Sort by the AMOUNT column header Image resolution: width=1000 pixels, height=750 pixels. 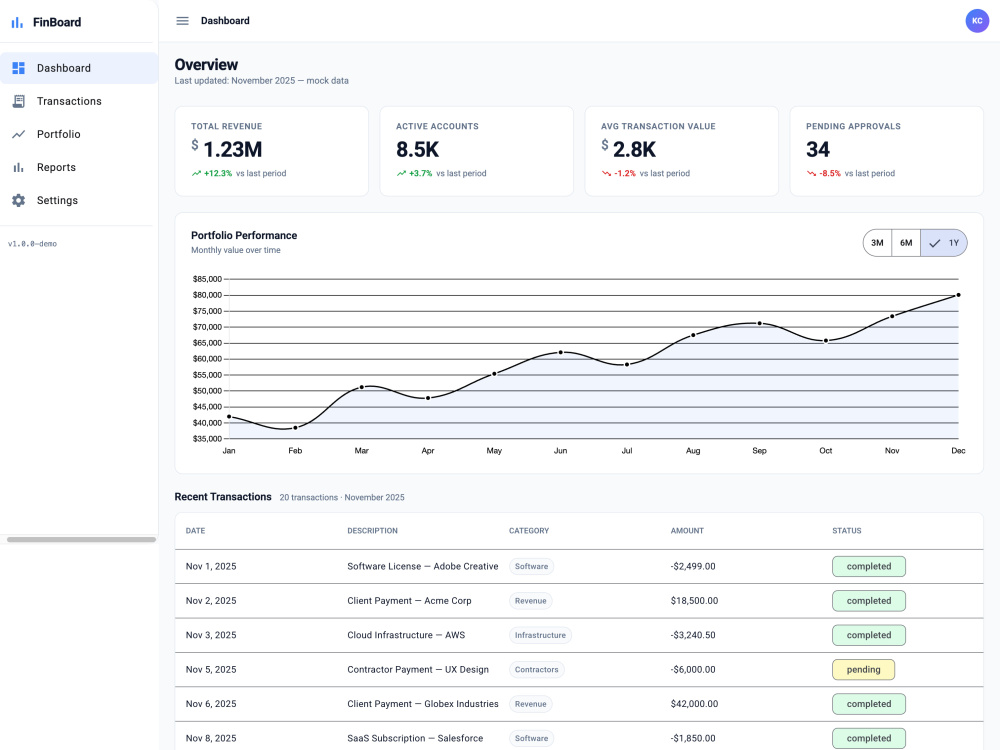click(x=687, y=531)
